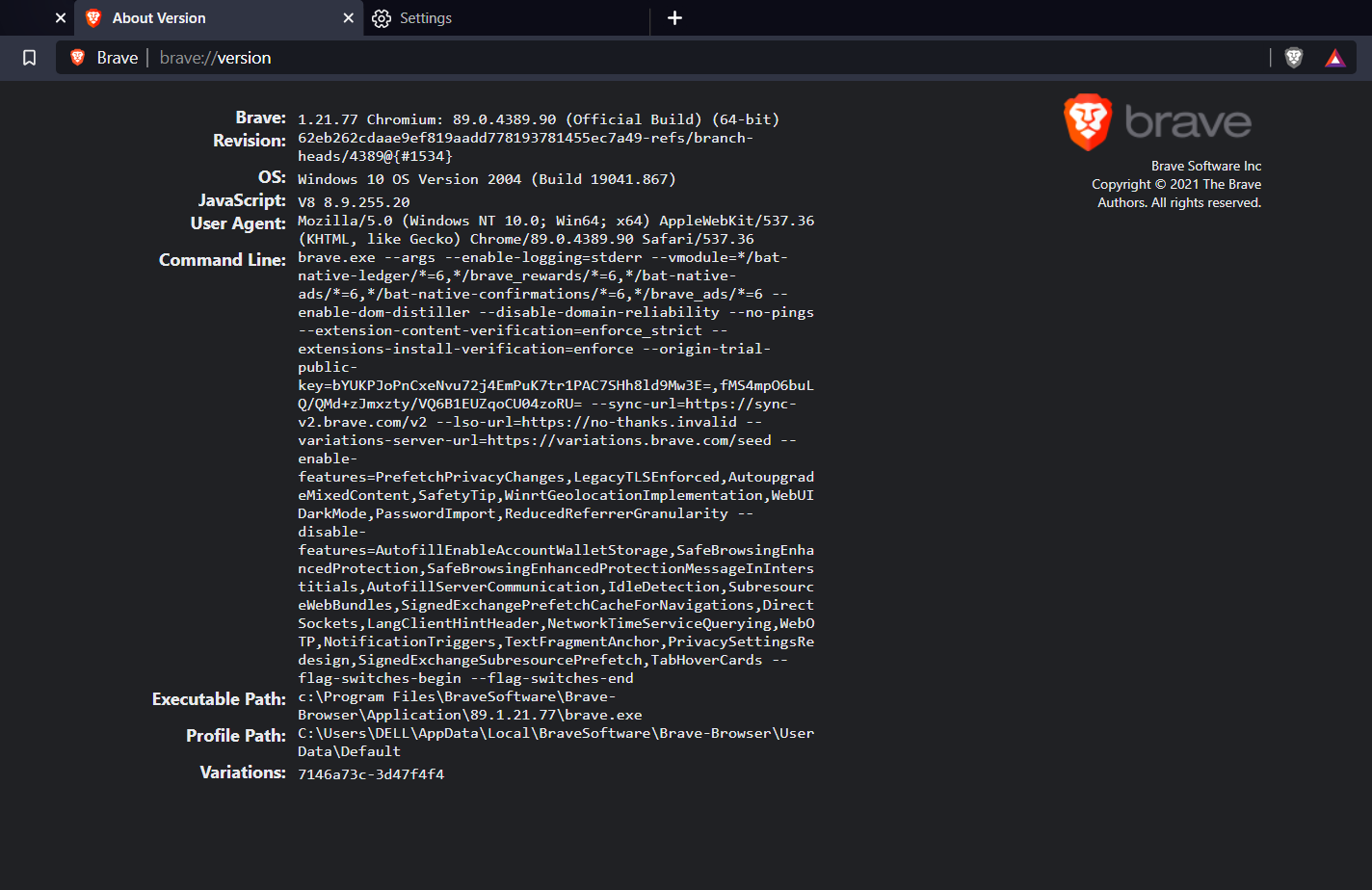This screenshot has width=1372, height=890.
Task: Click the large Brave lion logo on the page
Action: pyautogui.click(x=1088, y=122)
